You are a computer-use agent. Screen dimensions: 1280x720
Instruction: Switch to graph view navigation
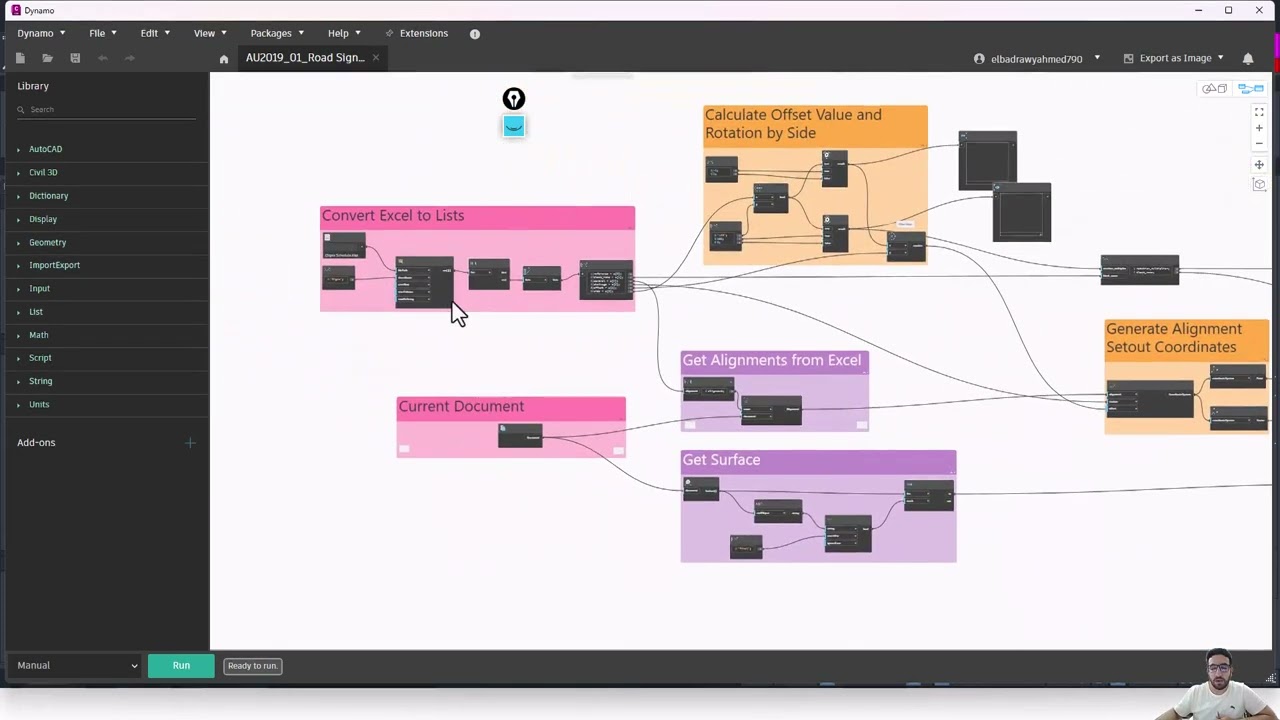click(x=1251, y=89)
